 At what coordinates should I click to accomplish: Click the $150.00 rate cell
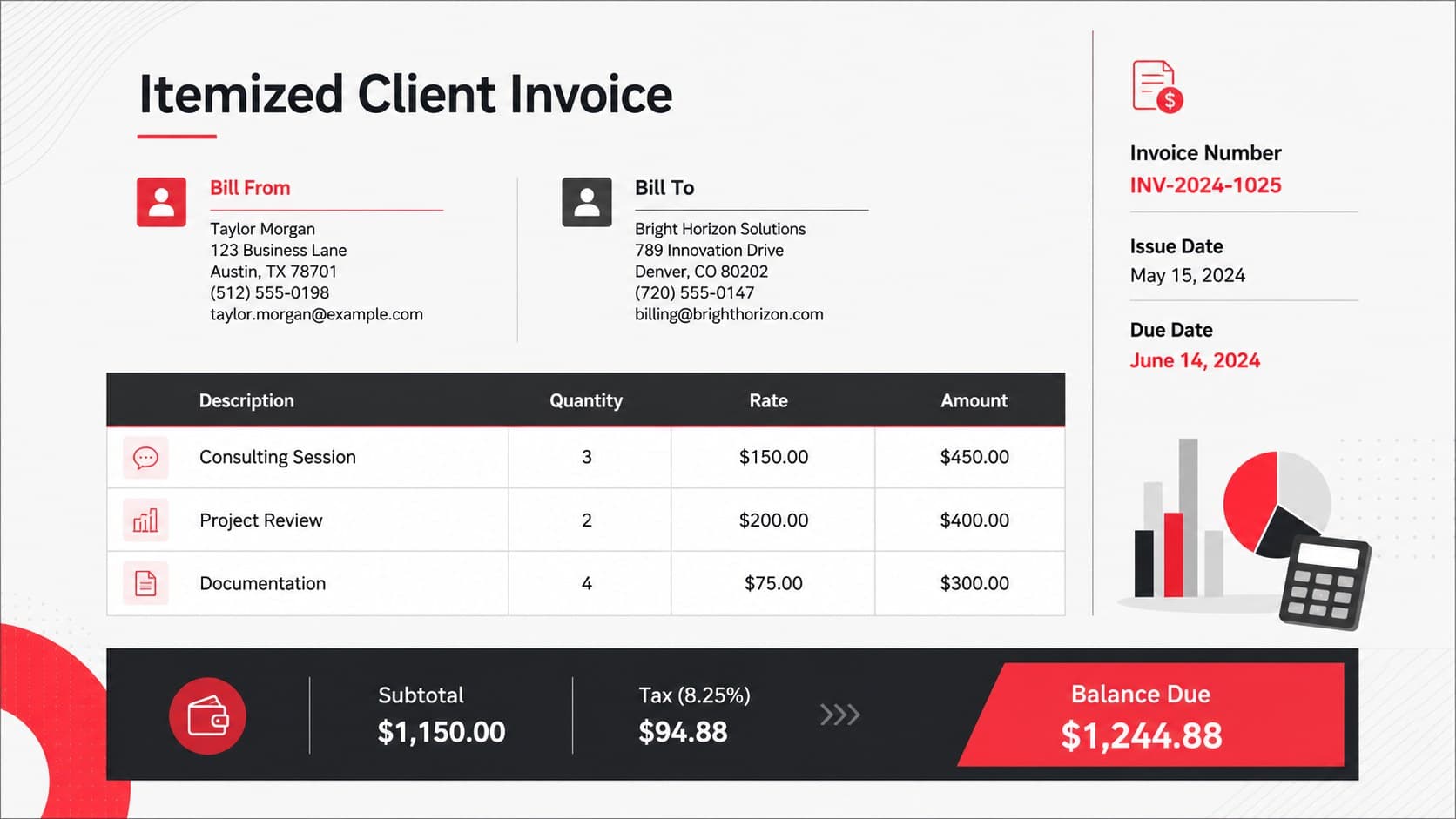click(773, 457)
